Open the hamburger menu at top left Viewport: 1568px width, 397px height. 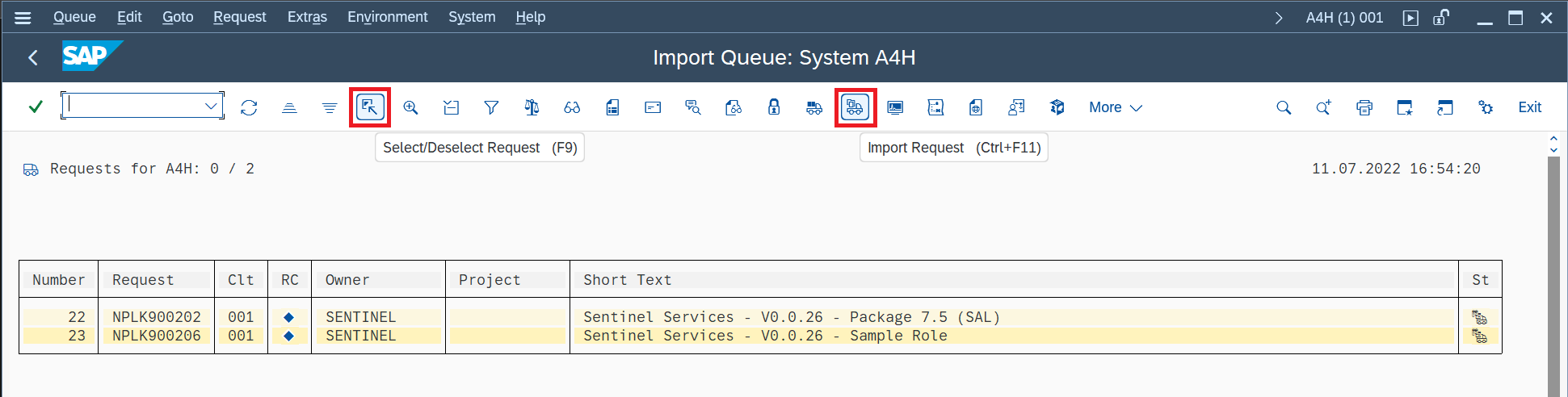tap(23, 17)
